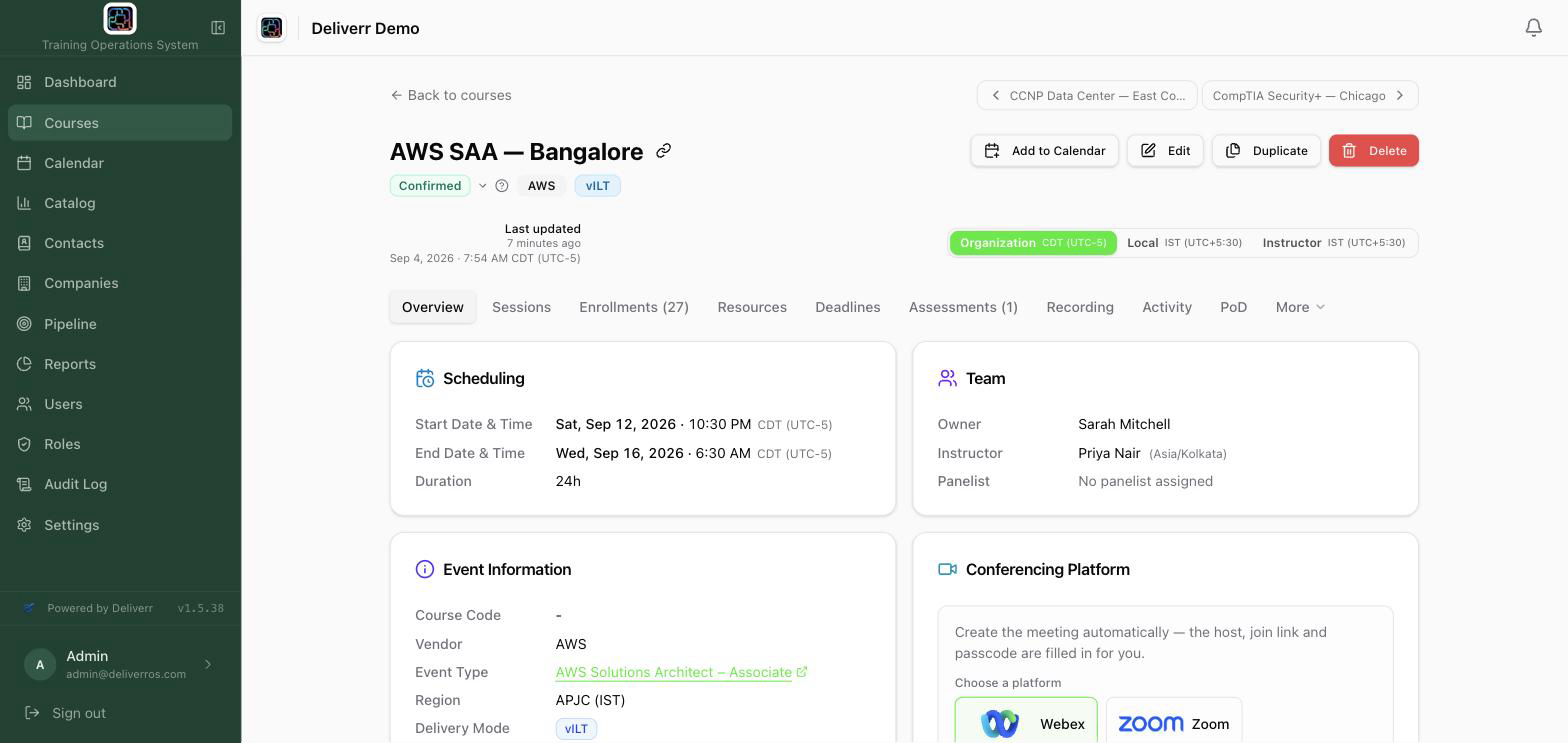Click the Conferencing Platform camera icon
1568x743 pixels.
coord(947,569)
